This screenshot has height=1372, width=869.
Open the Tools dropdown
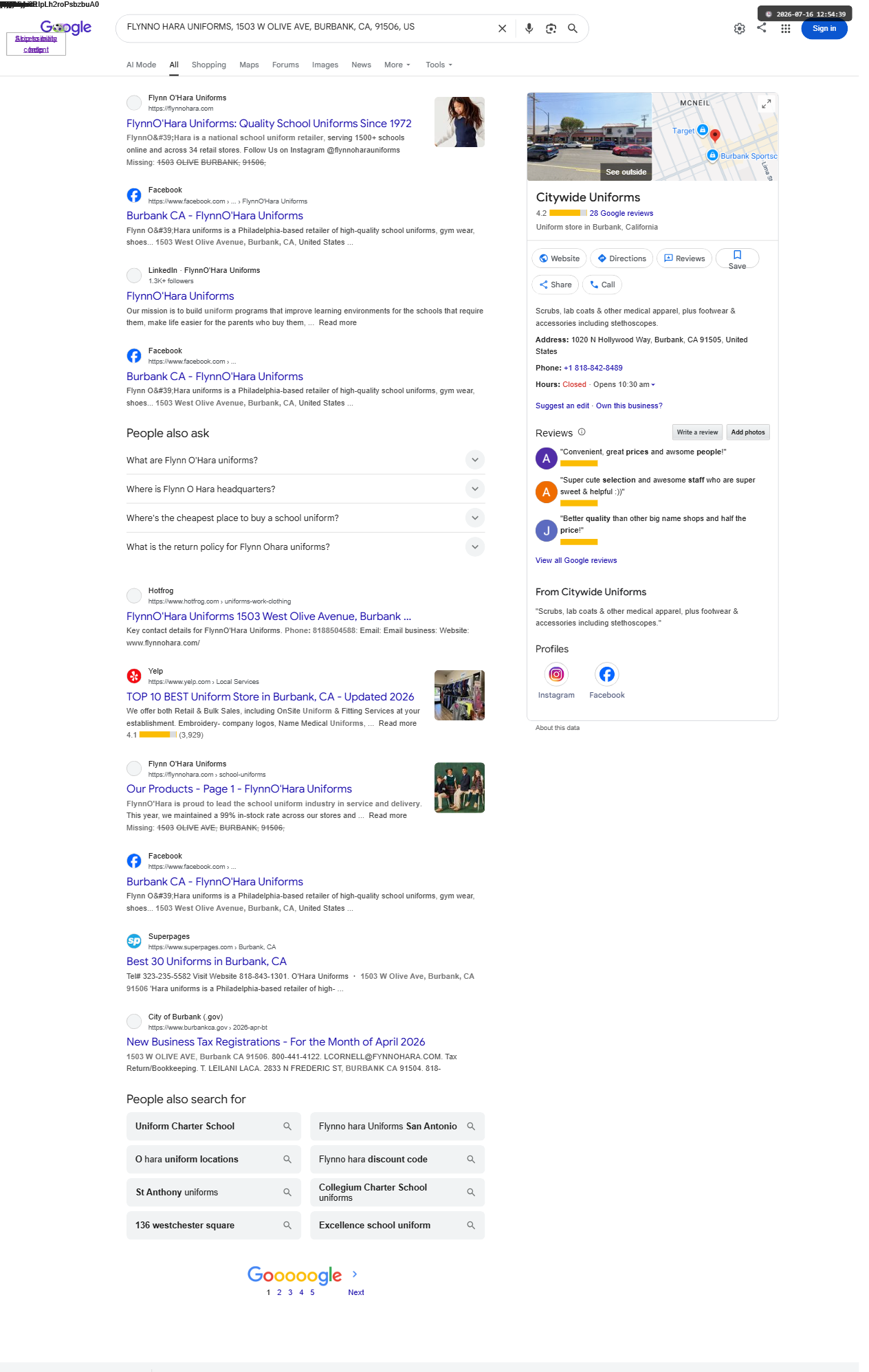click(x=439, y=65)
